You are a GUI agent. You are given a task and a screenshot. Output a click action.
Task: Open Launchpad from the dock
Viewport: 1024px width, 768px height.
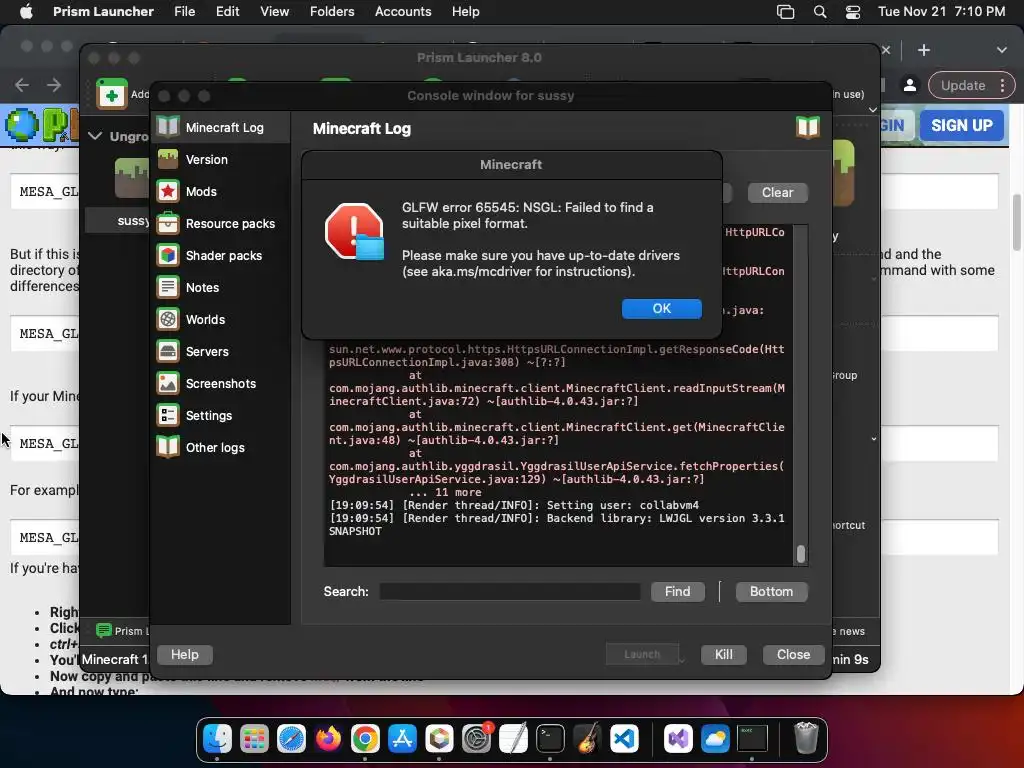254,739
